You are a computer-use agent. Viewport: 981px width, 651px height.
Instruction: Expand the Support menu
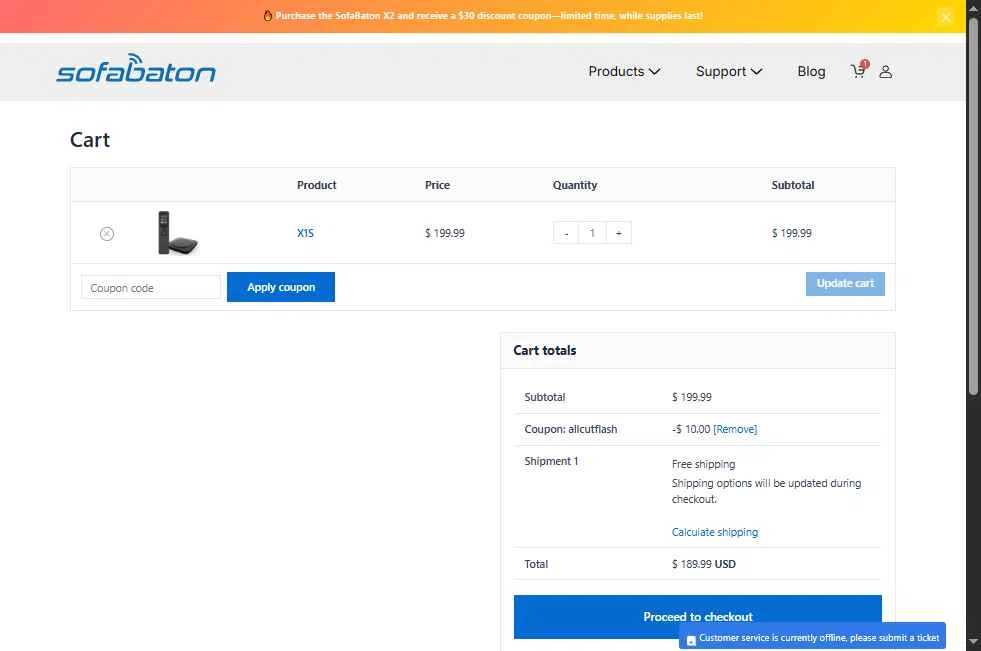coord(729,71)
